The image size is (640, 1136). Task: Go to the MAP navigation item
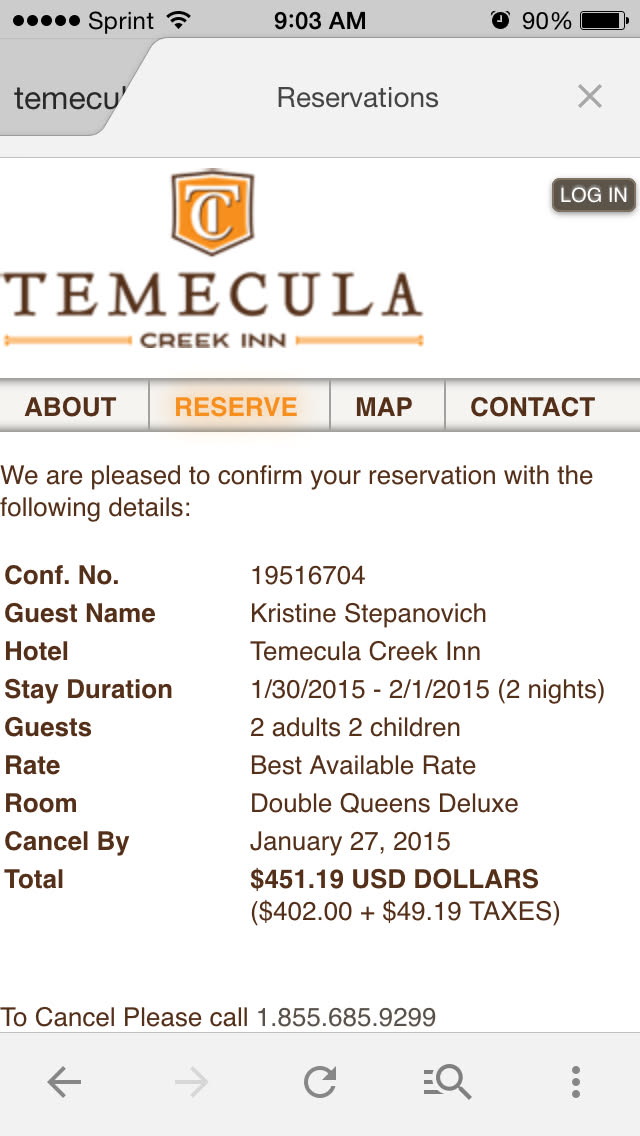click(x=384, y=407)
